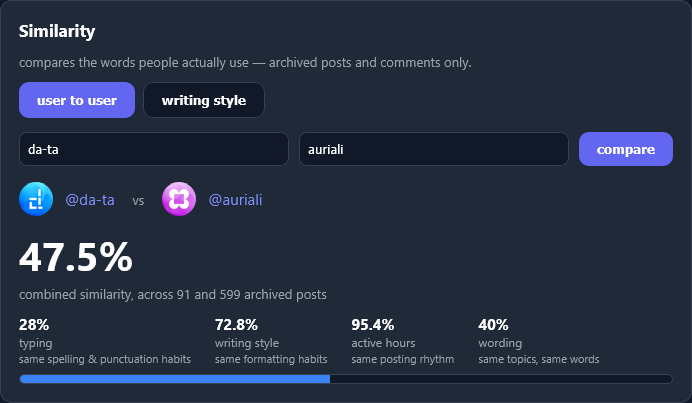
Task: Click the Similarity heading
Action: click(x=57, y=31)
